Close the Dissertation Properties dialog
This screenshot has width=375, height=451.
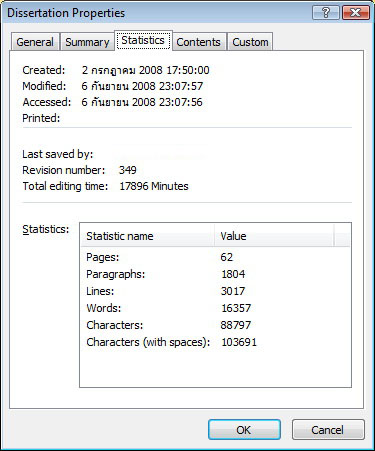356,13
